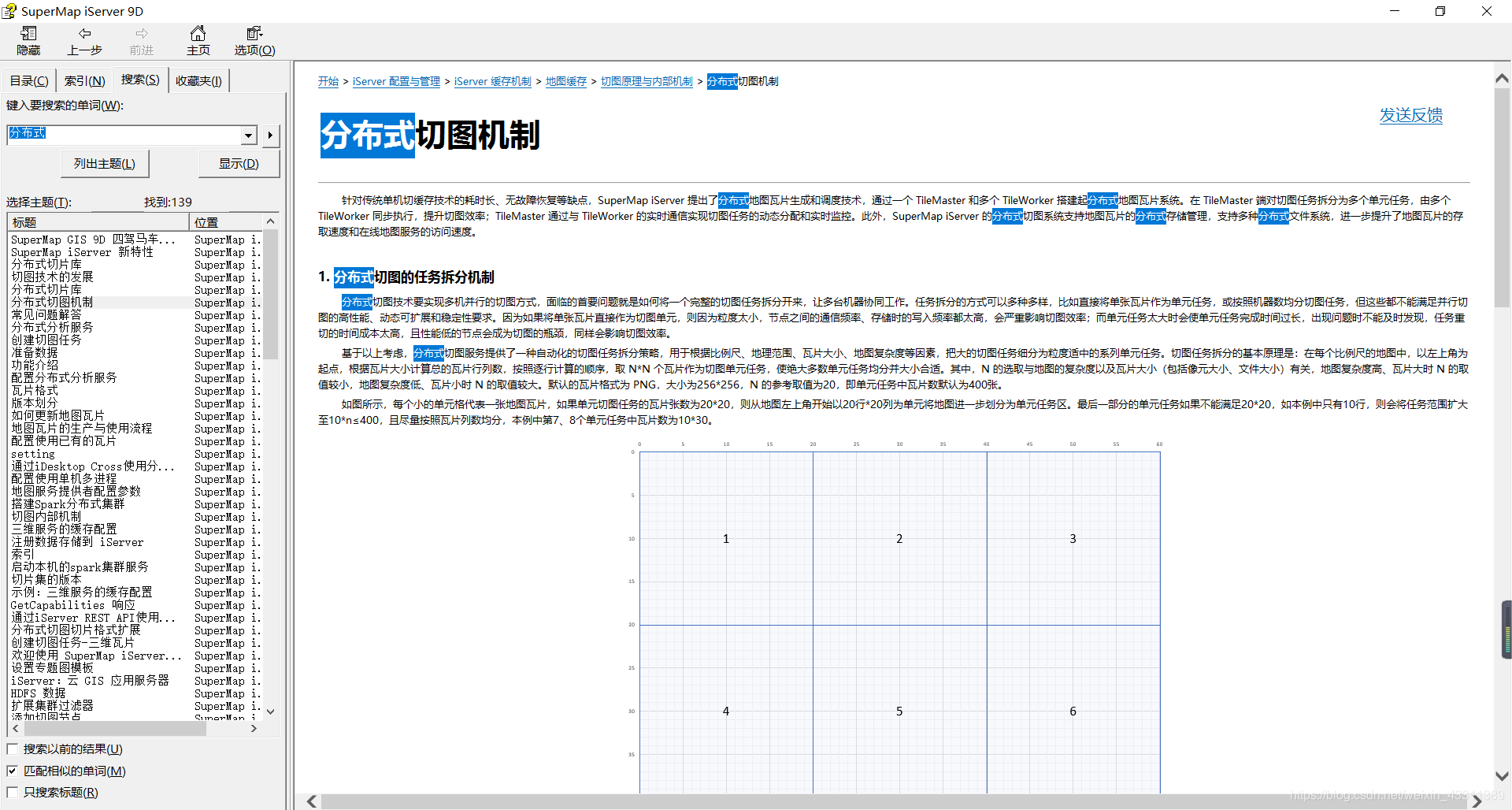
Task: Click content pane scroll-up arrow
Action: coord(1502,78)
